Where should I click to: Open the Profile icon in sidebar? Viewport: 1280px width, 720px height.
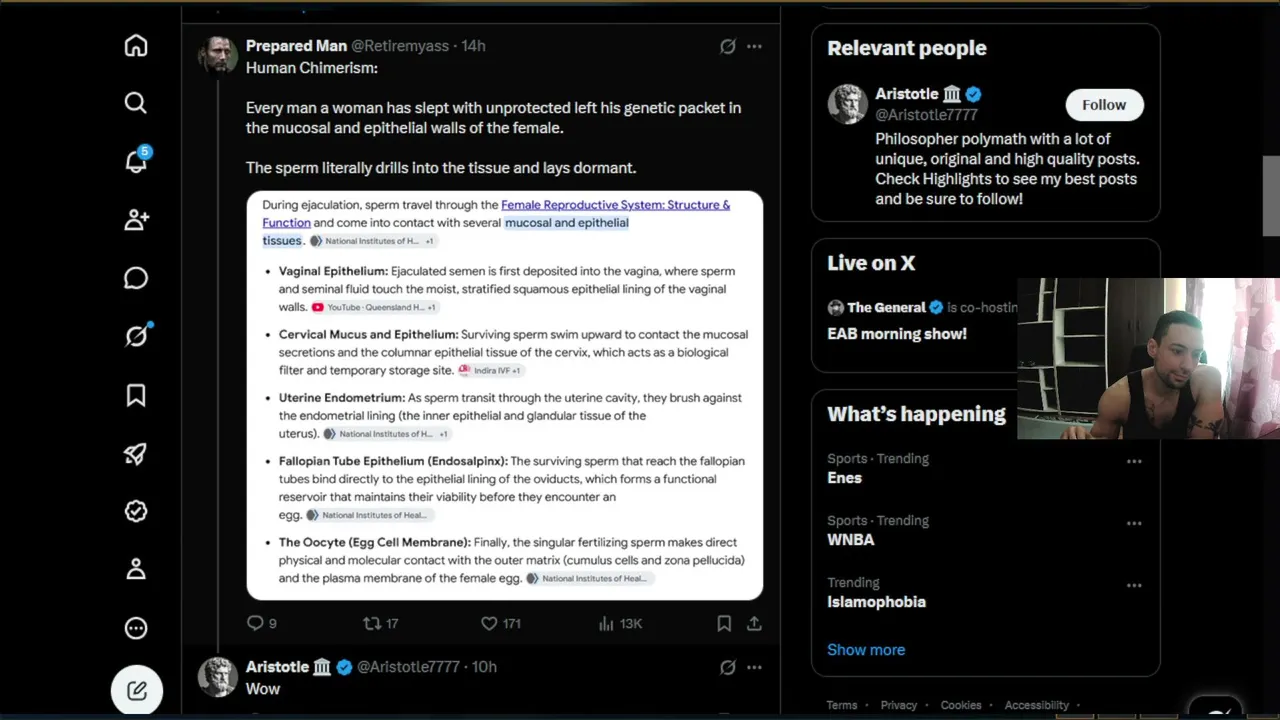click(x=136, y=569)
